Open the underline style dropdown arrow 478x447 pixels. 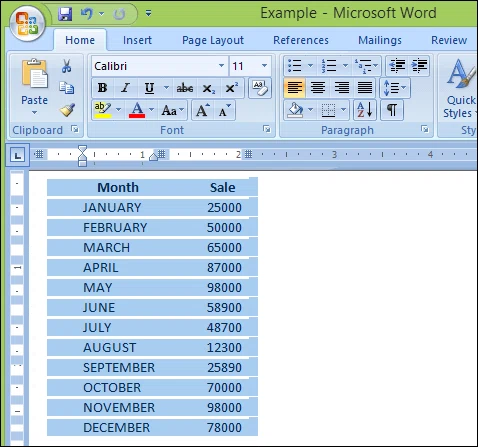click(166, 88)
